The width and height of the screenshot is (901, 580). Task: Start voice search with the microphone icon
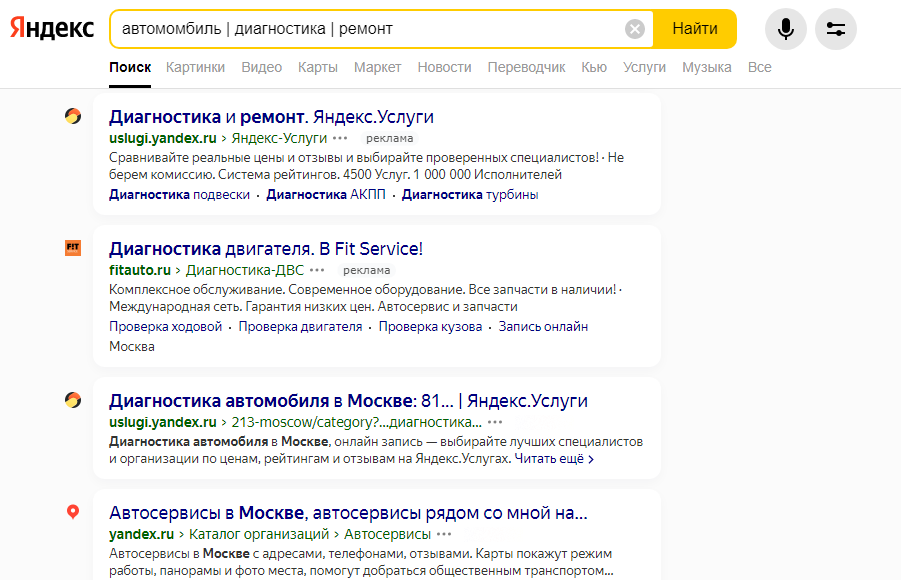[x=786, y=29]
